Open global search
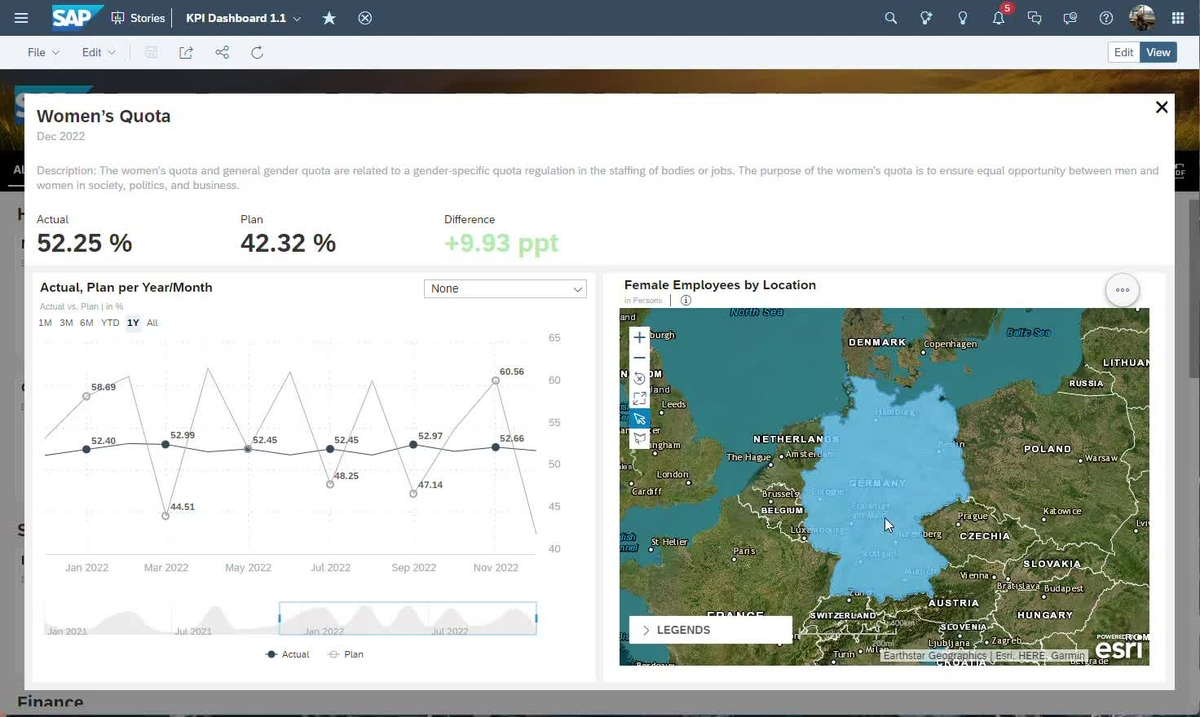This screenshot has width=1200, height=717. [890, 17]
